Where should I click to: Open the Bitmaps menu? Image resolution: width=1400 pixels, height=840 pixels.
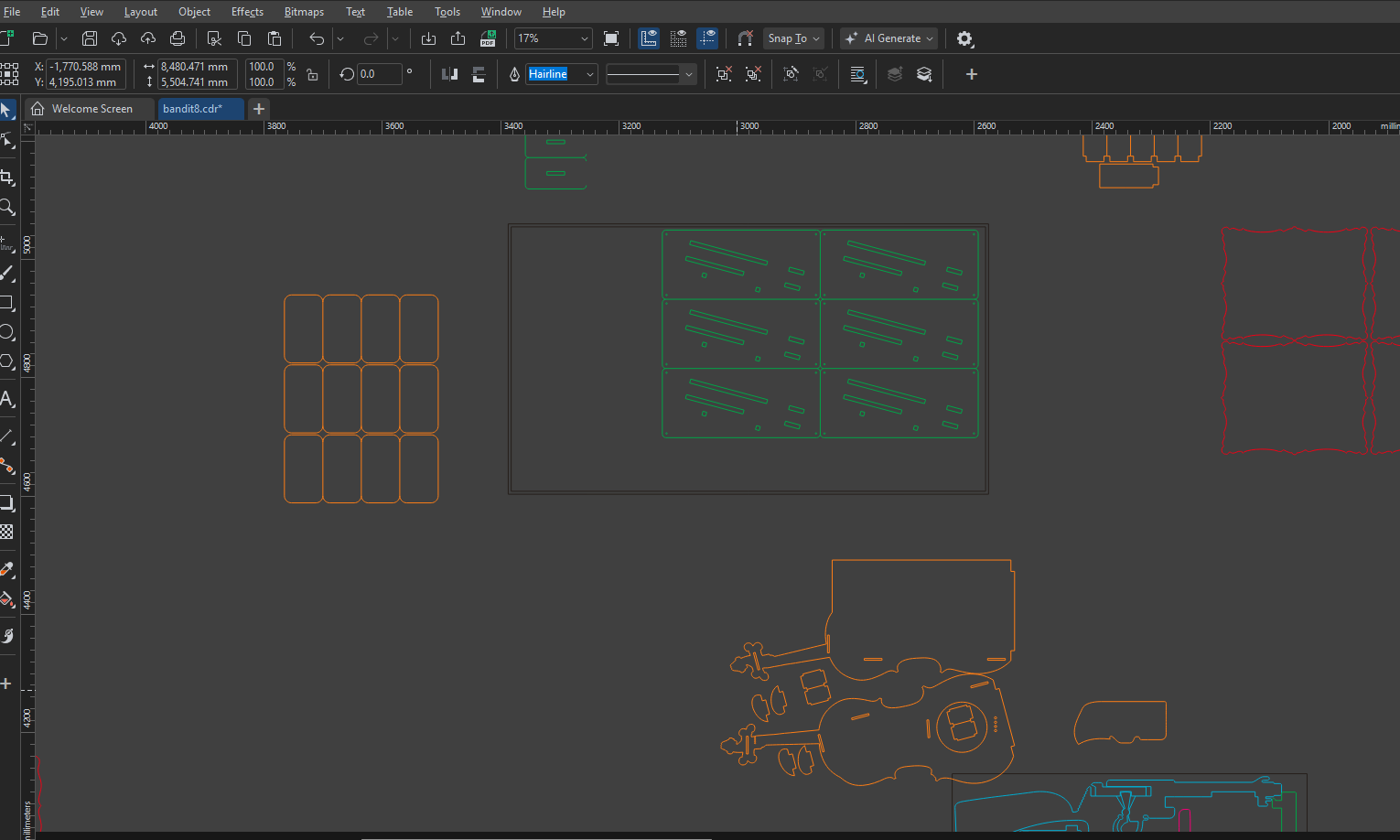[x=304, y=12]
